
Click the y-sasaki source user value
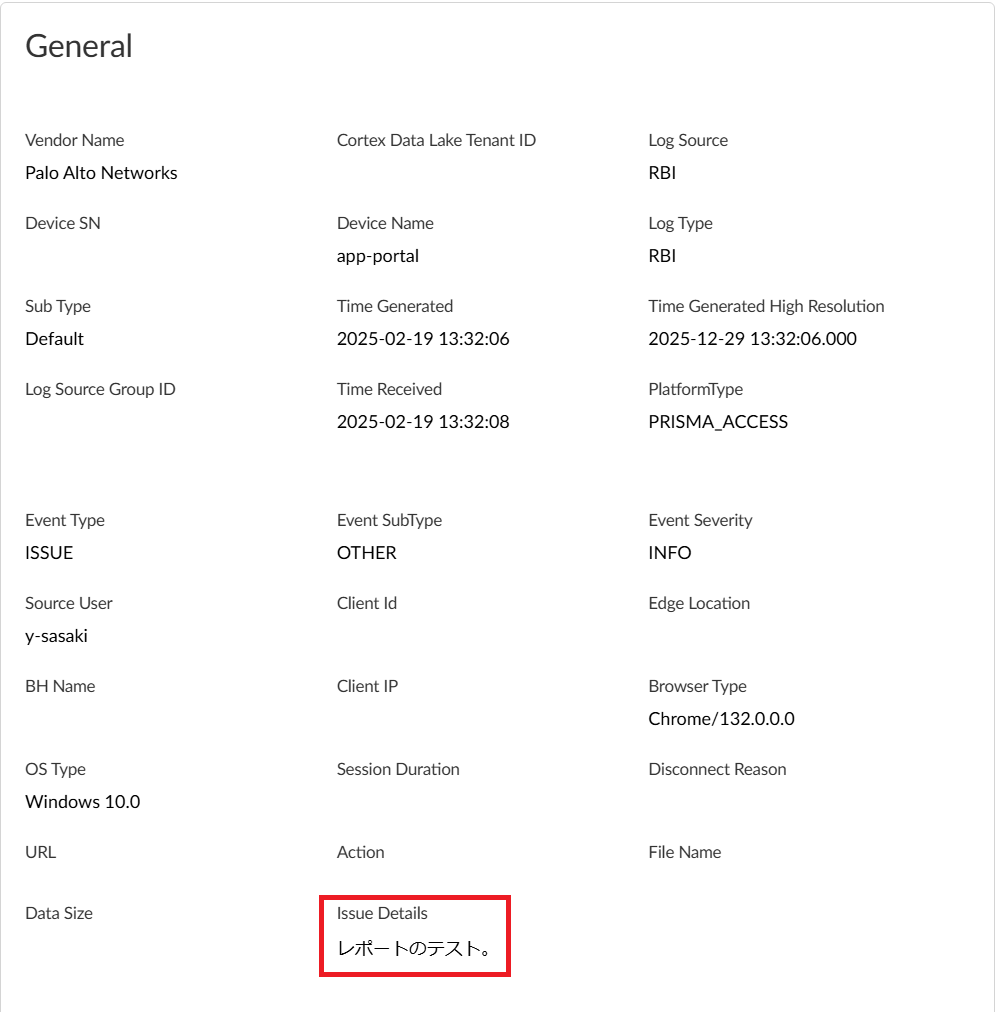tap(56, 636)
